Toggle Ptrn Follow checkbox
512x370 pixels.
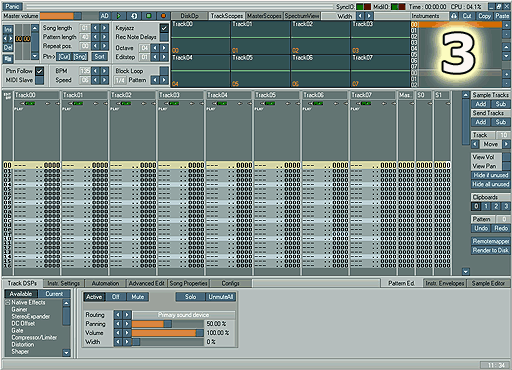coord(39,71)
